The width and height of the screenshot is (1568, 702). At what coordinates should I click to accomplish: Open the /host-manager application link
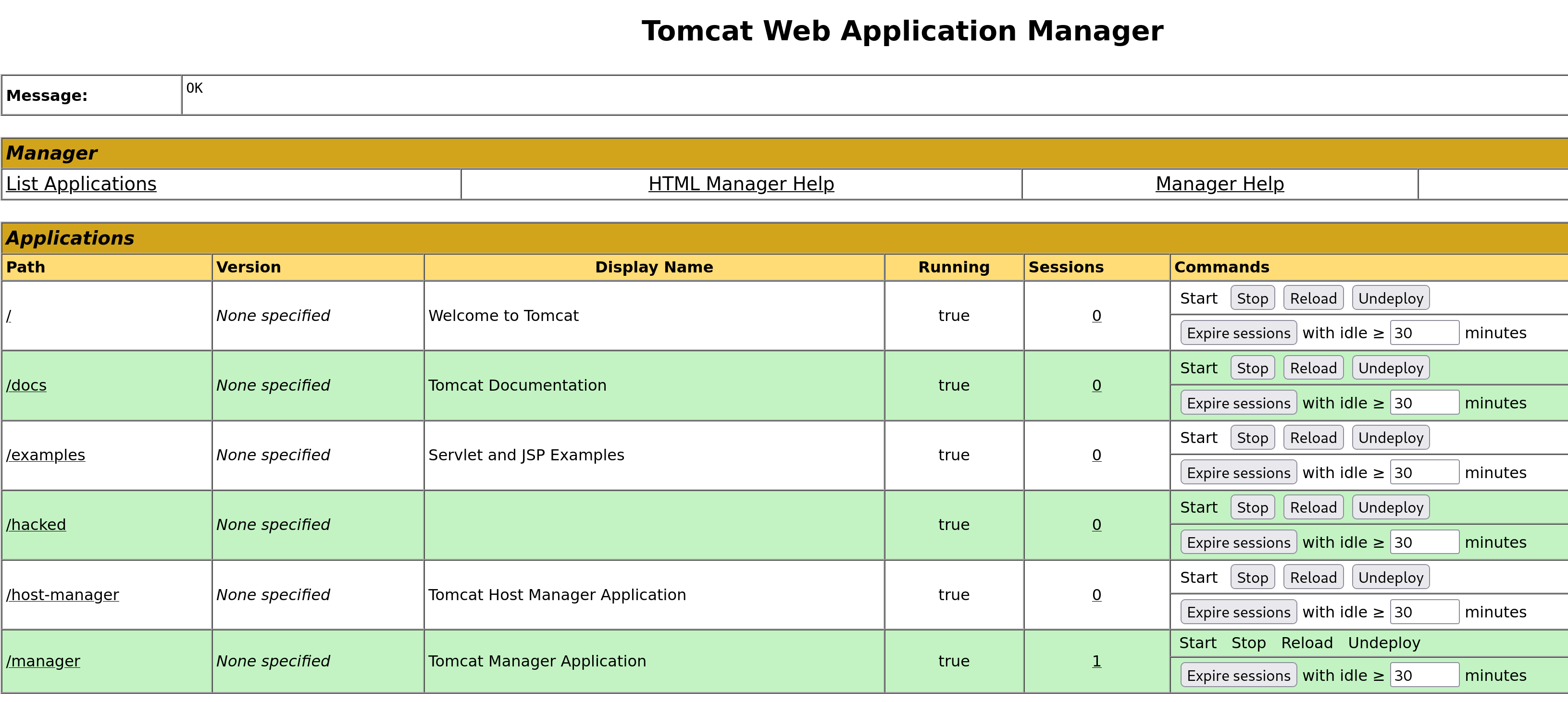click(62, 594)
